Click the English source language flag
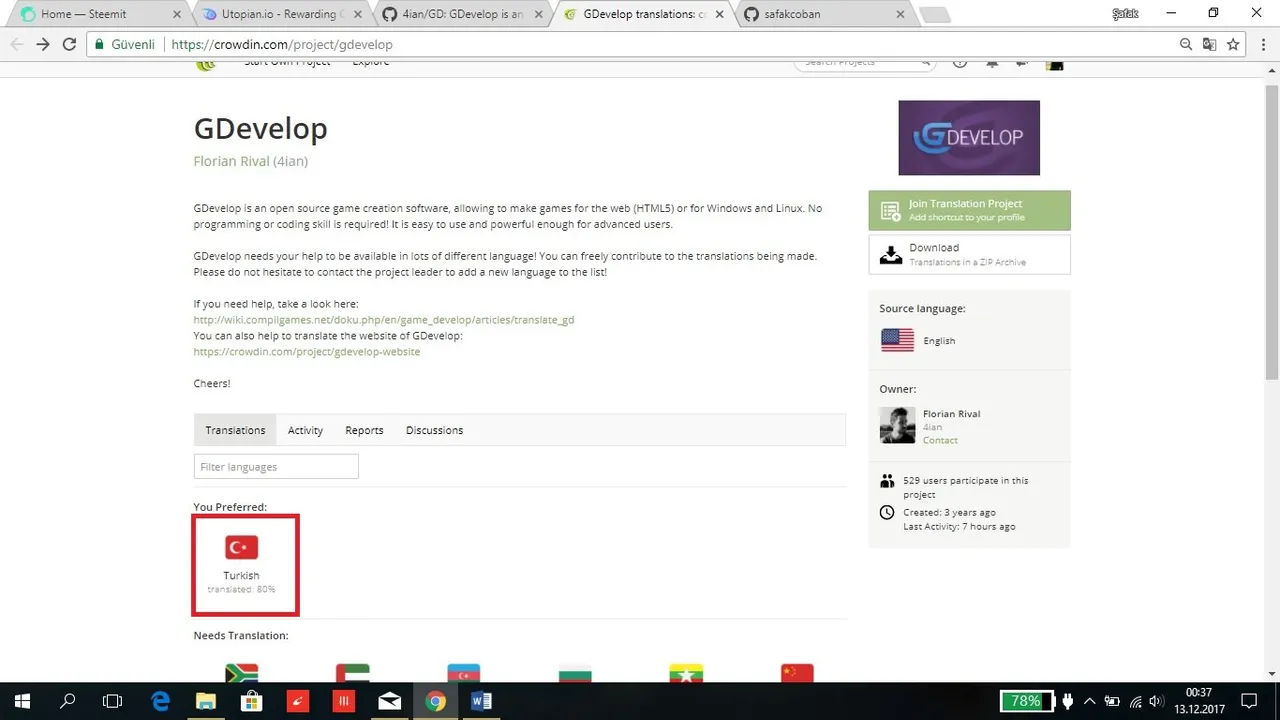 click(897, 340)
